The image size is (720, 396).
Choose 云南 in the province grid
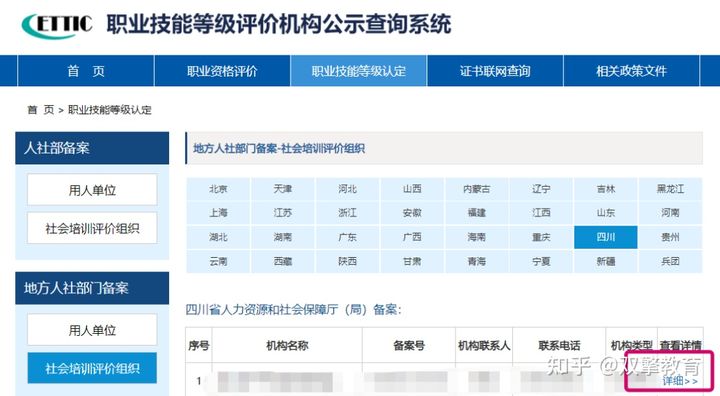218,261
